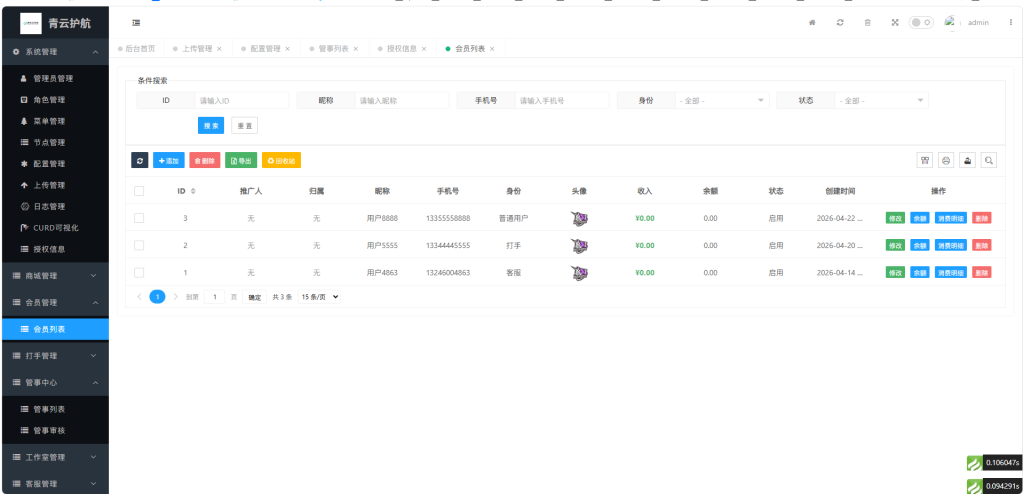
Task: Switch to the 配置管理 tab
Action: pos(264,48)
